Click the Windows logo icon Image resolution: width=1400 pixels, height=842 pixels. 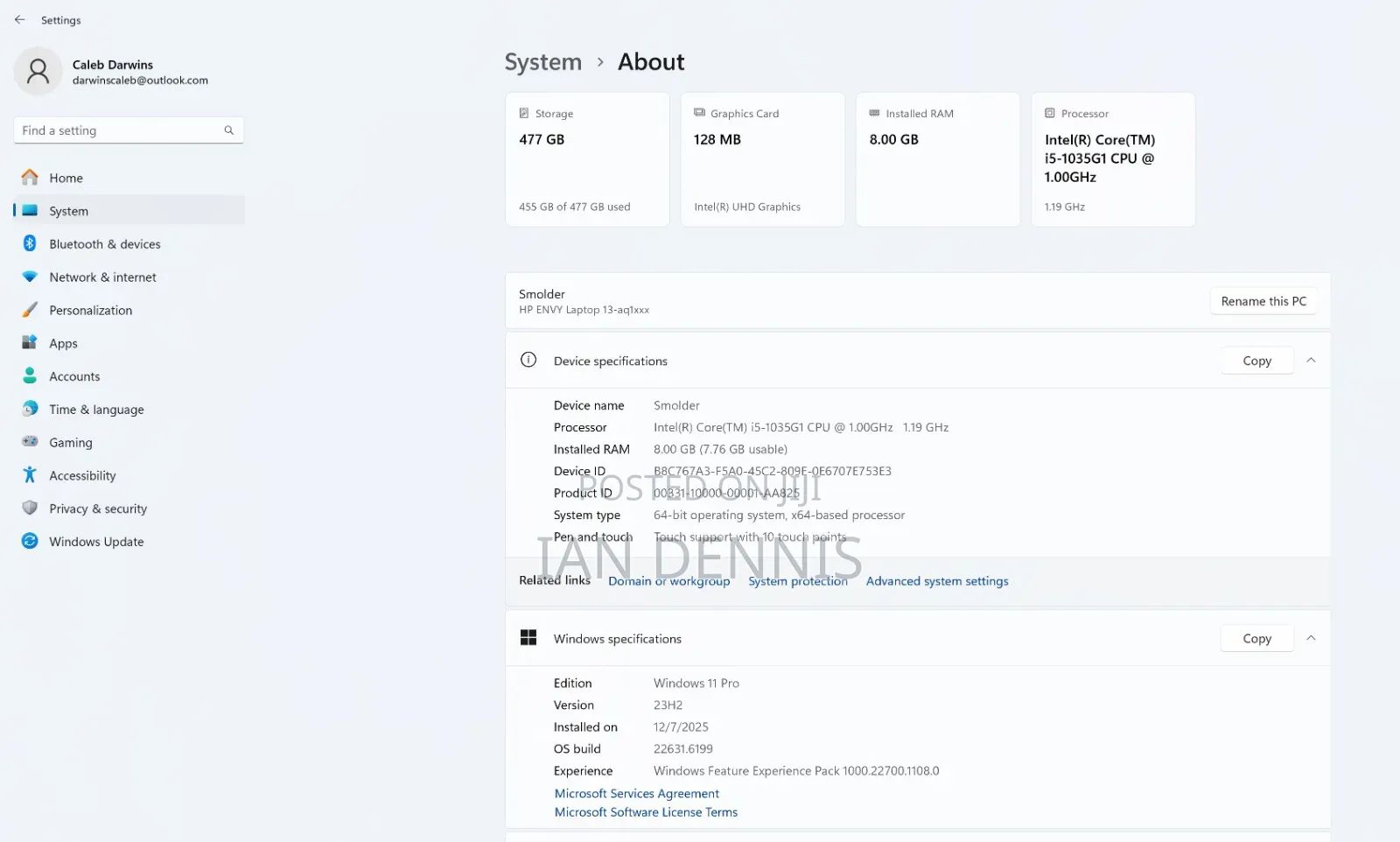pyautogui.click(x=528, y=637)
